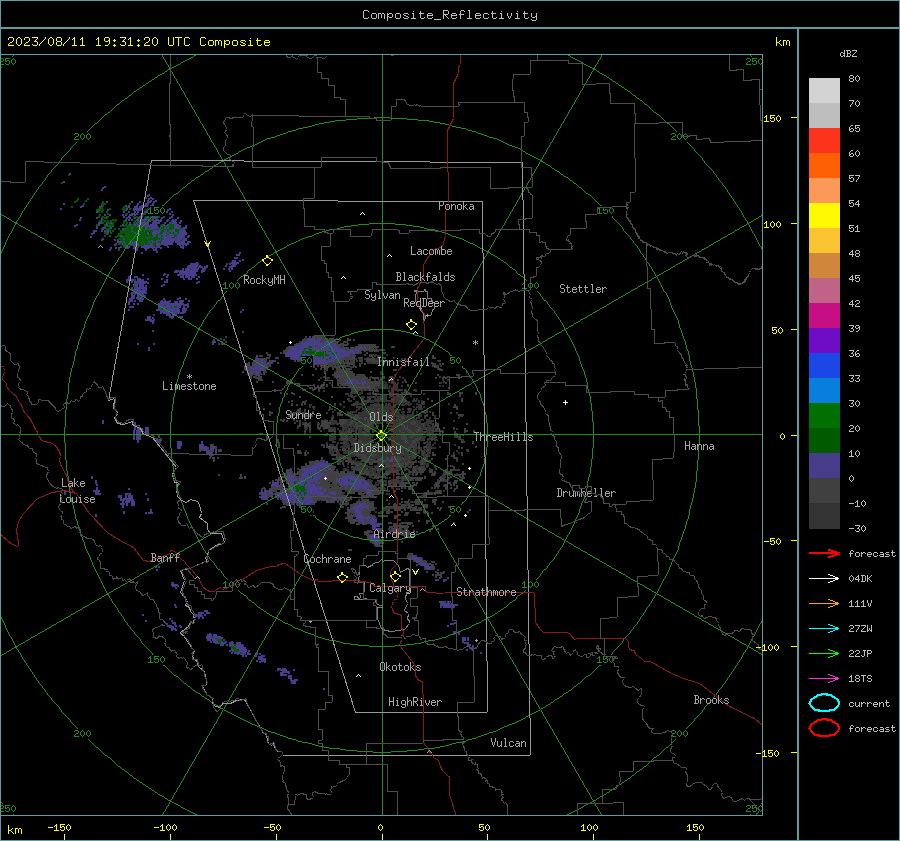Select the white 04DK arrow symbol

point(824,579)
